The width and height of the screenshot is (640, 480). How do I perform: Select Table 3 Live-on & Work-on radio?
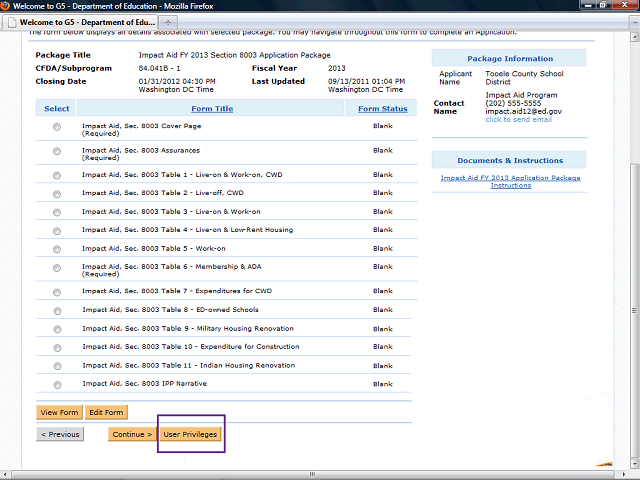click(x=57, y=212)
